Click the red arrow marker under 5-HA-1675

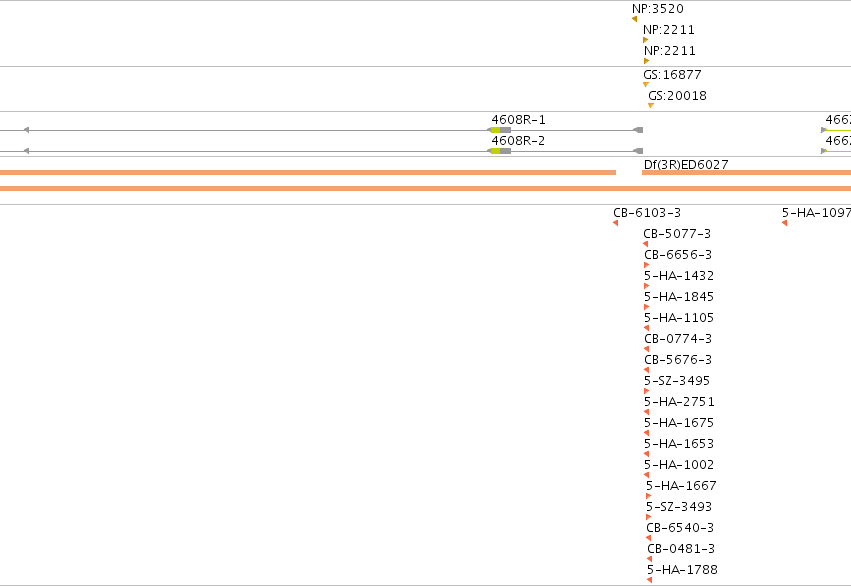(x=646, y=433)
